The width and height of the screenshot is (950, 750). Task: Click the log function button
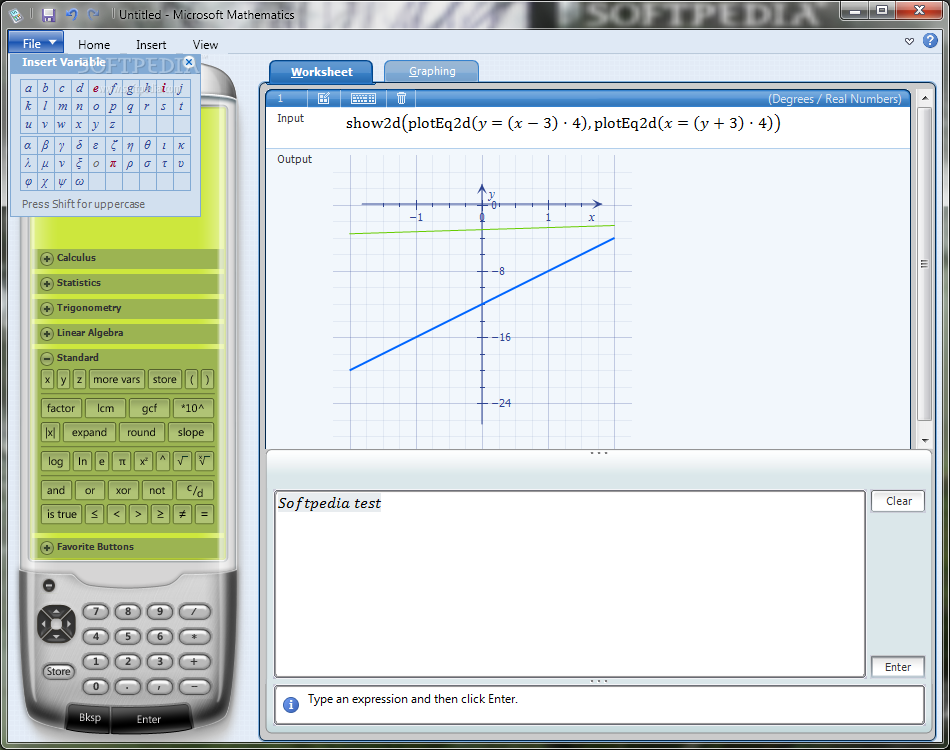[x=55, y=461]
